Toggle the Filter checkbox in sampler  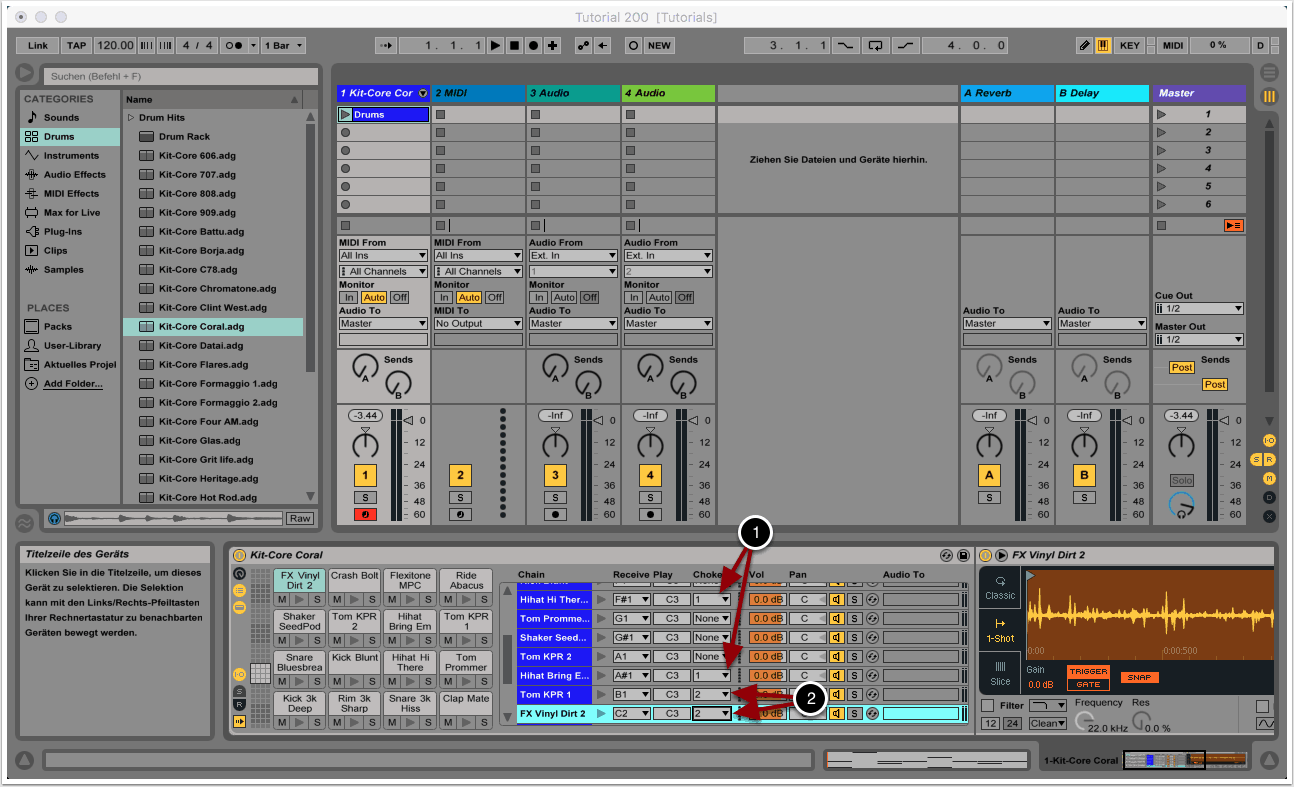pyautogui.click(x=988, y=706)
